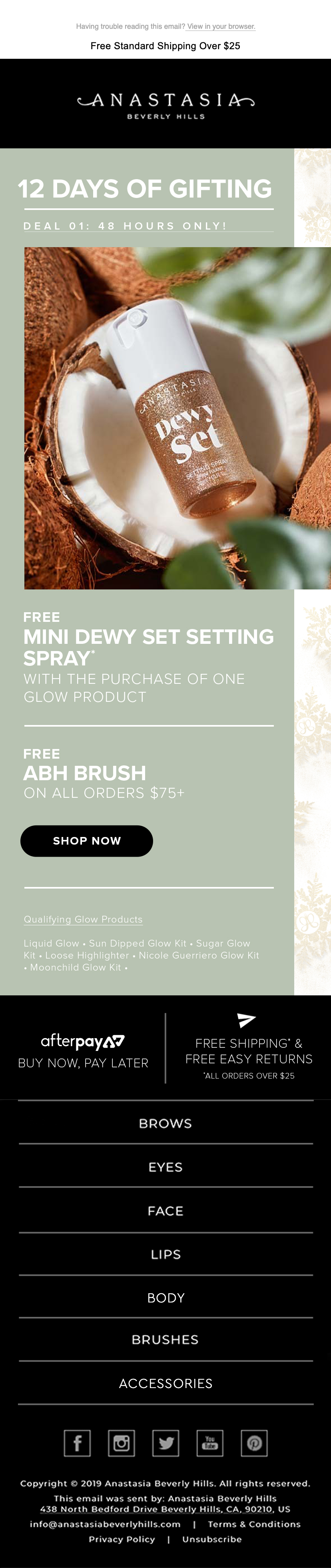This screenshot has width=331, height=1568.
Task: Open the Twitter social icon
Action: [165, 1443]
